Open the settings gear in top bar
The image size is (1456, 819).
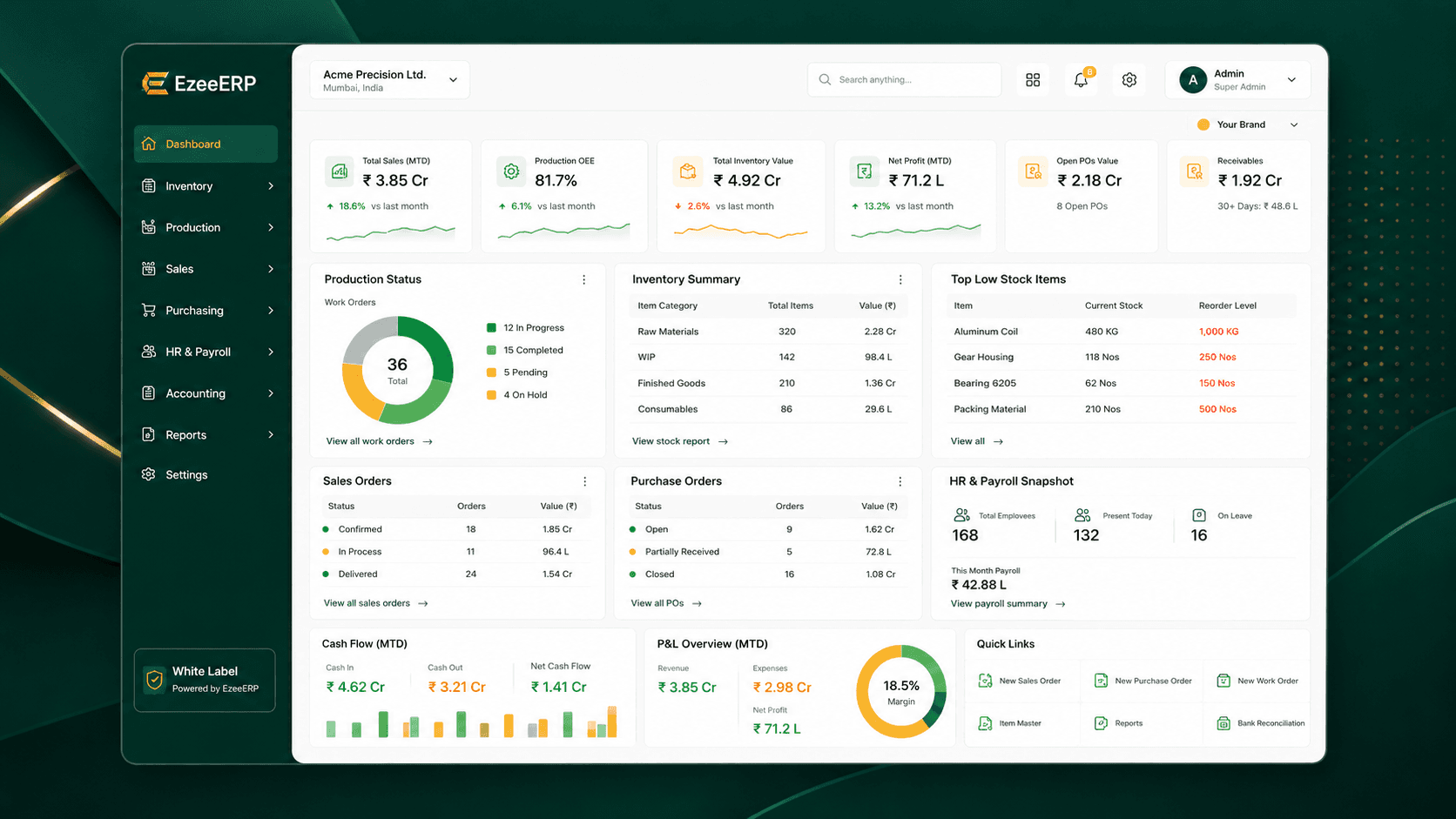[1129, 80]
